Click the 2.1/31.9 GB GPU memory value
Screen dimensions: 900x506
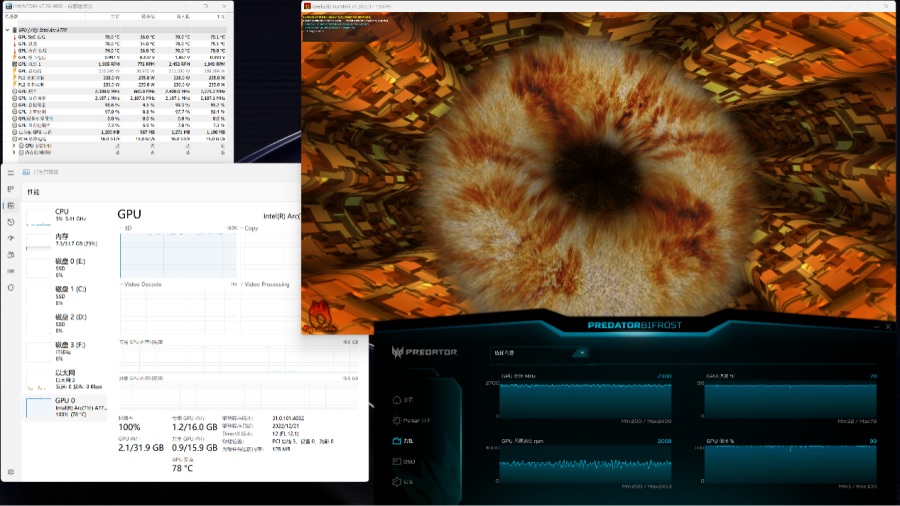click(x=141, y=447)
